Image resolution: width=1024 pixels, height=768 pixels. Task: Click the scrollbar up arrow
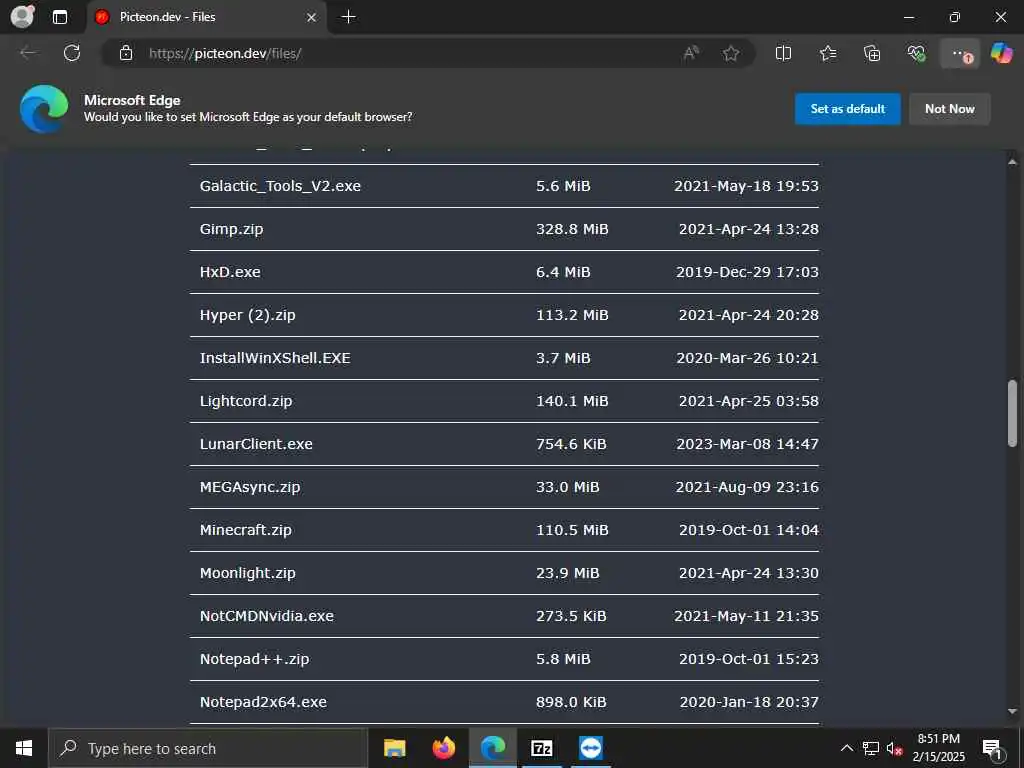pos(1012,161)
